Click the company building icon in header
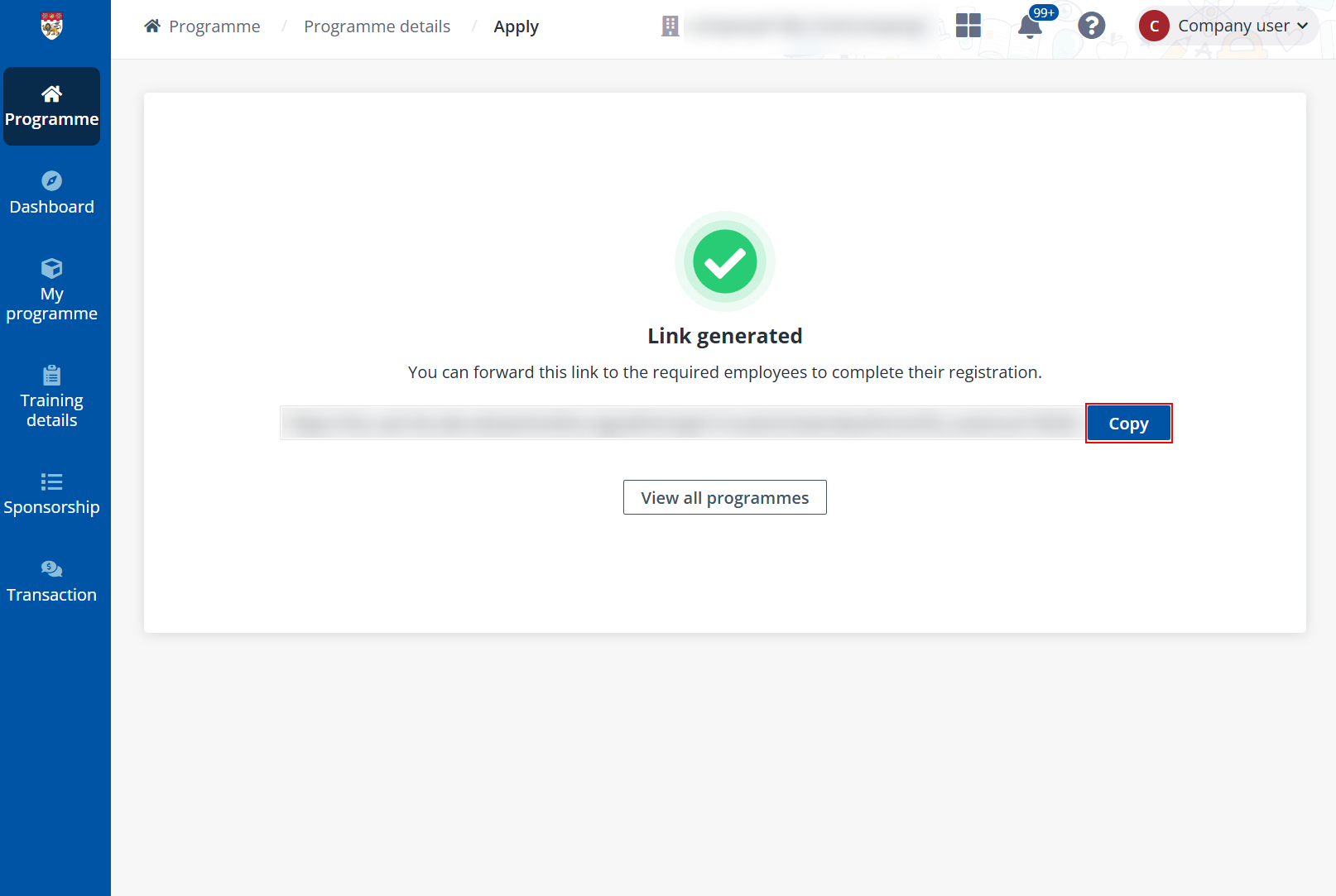Image resolution: width=1336 pixels, height=896 pixels. tap(670, 26)
